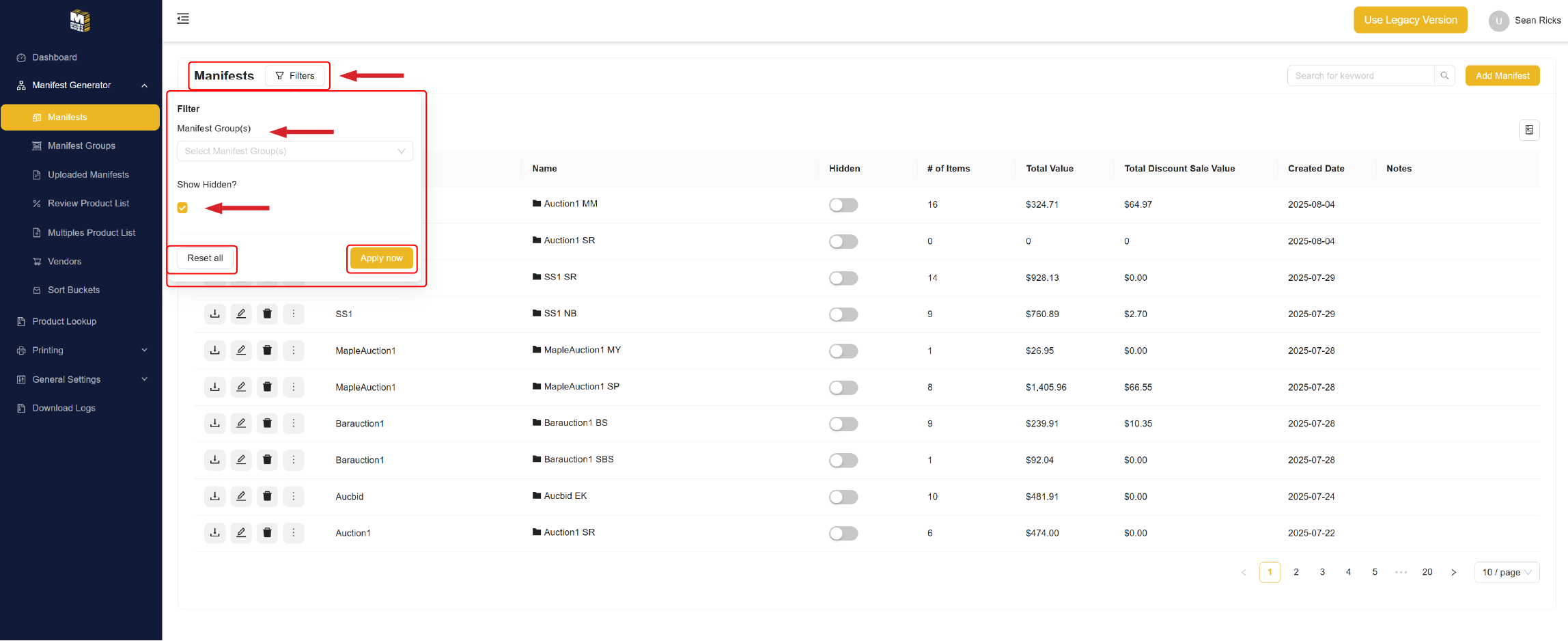Viewport: 1568px width, 641px height.
Task: Click the edit pencil icon for Aucbid EK row
Action: (241, 496)
